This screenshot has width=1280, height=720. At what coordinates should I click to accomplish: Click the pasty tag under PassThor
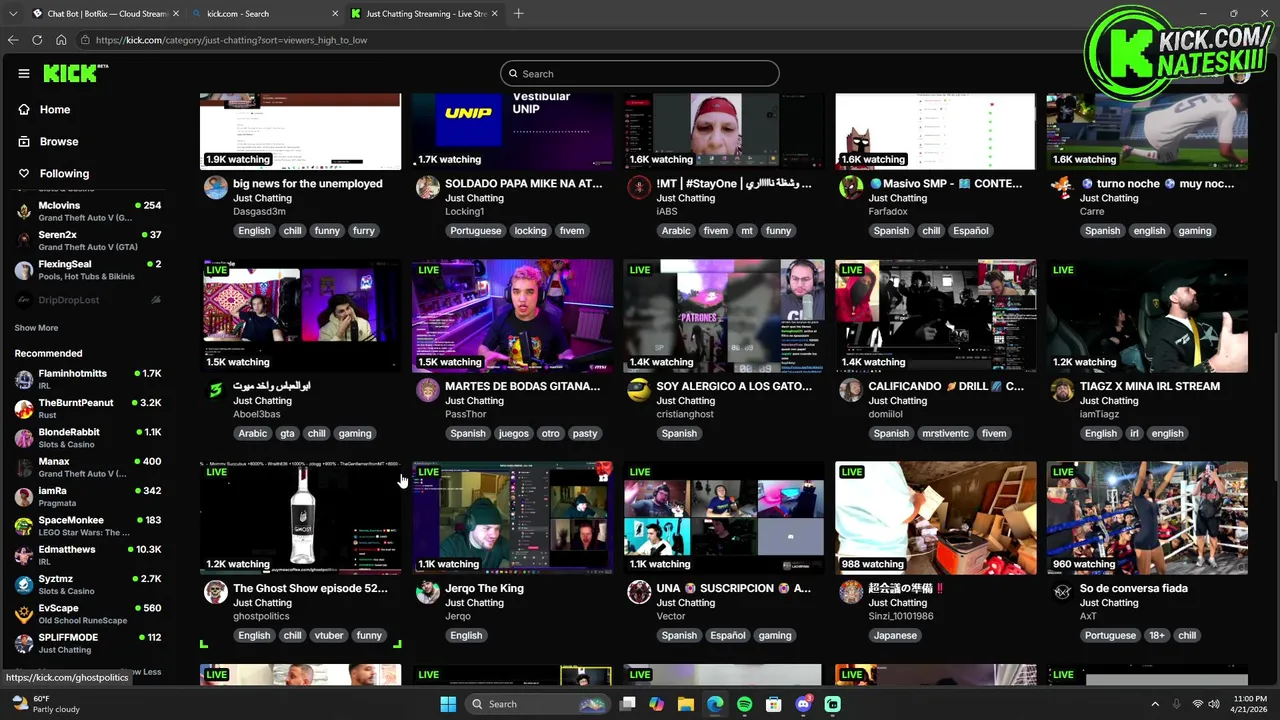585,434
